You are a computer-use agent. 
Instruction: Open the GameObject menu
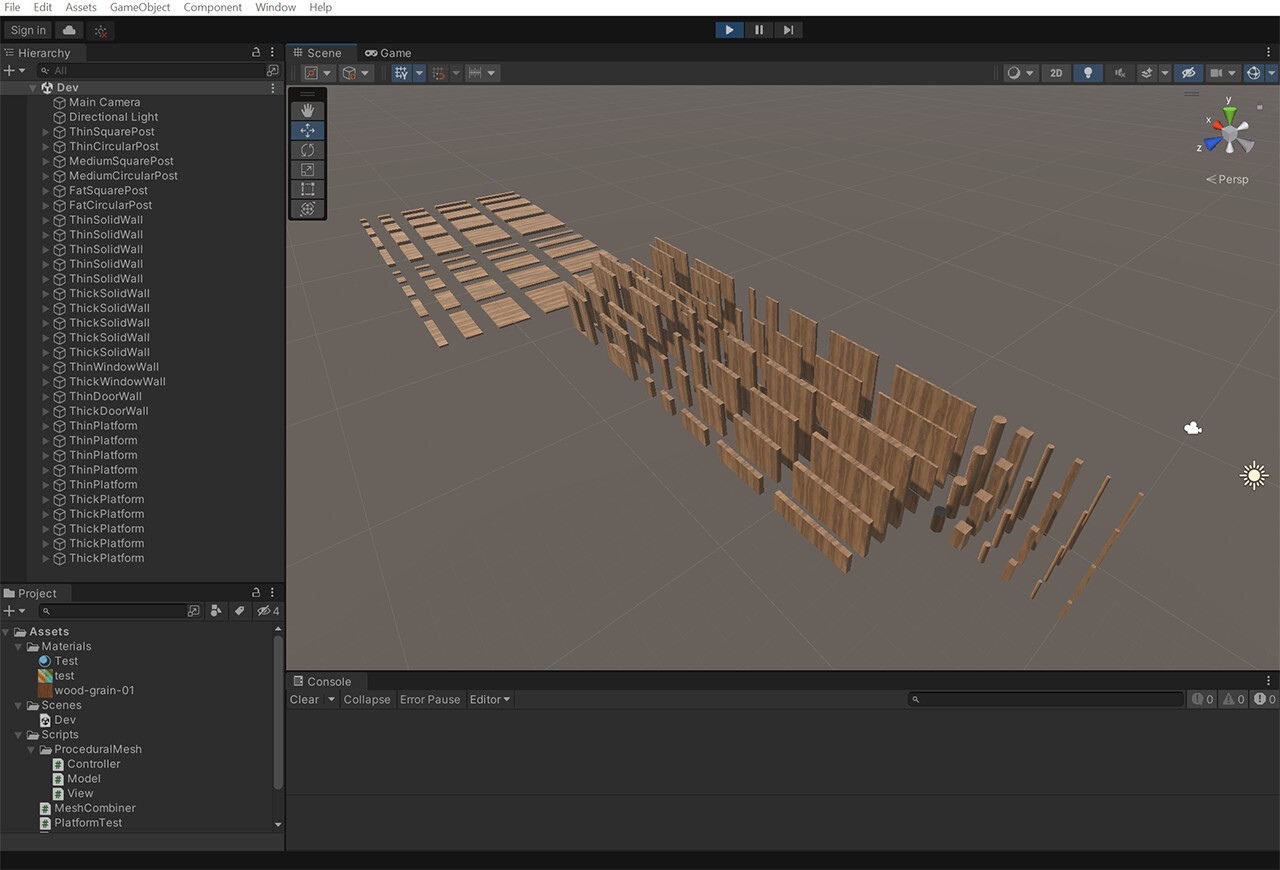click(x=140, y=7)
